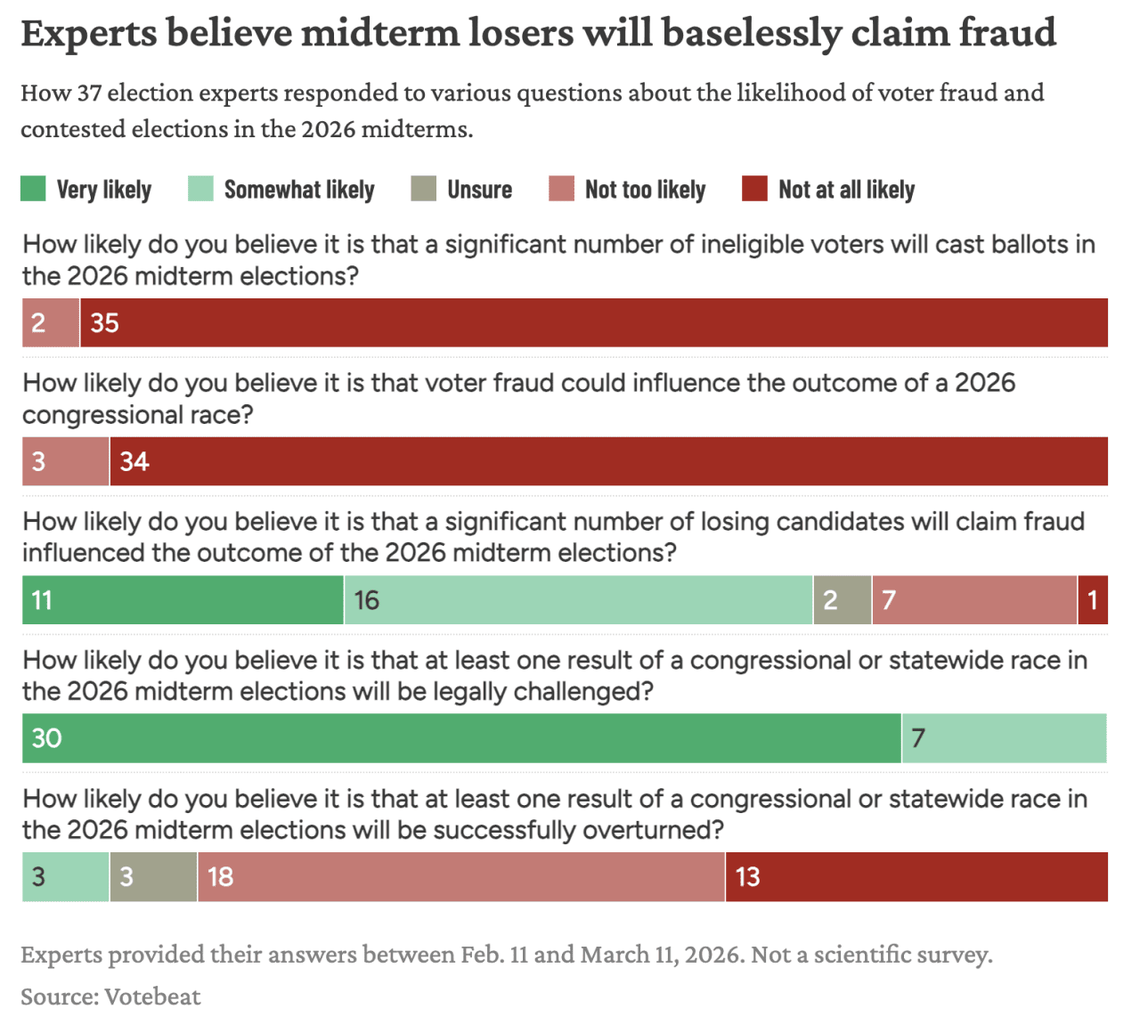Click the Somewhat likely segment labeled 16

578,600
